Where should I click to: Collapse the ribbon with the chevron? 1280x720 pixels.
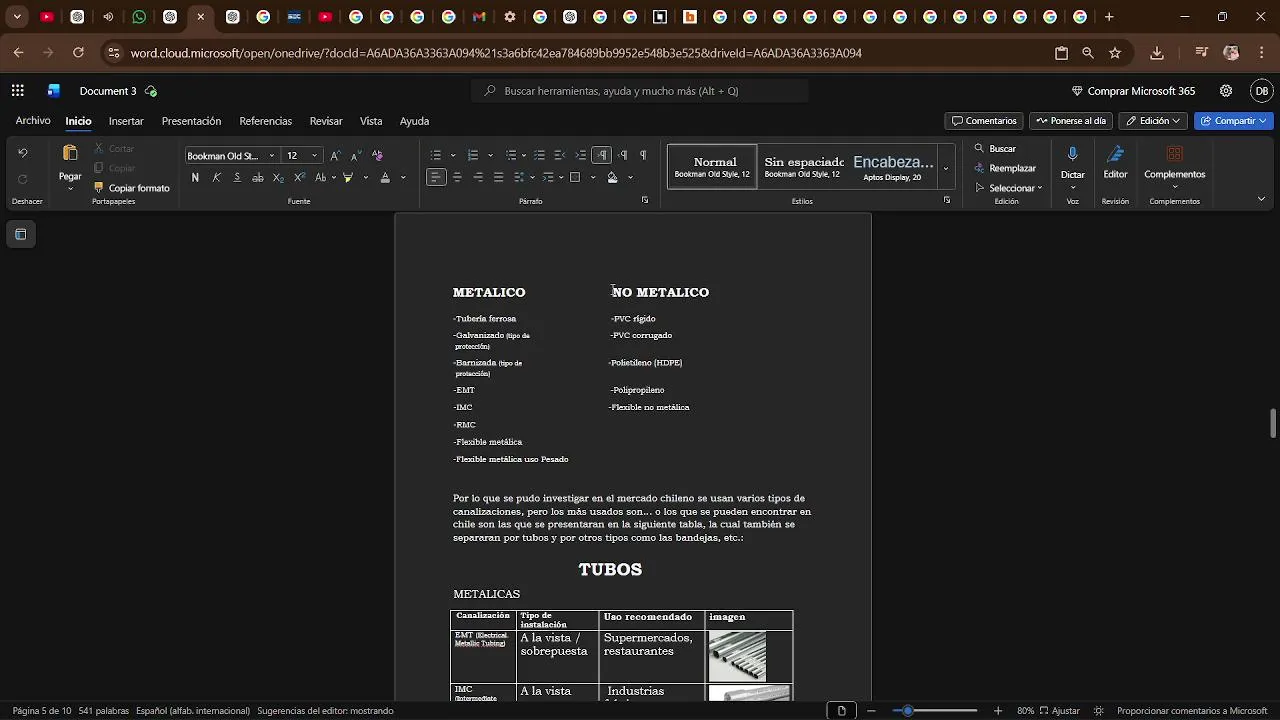(x=1261, y=199)
